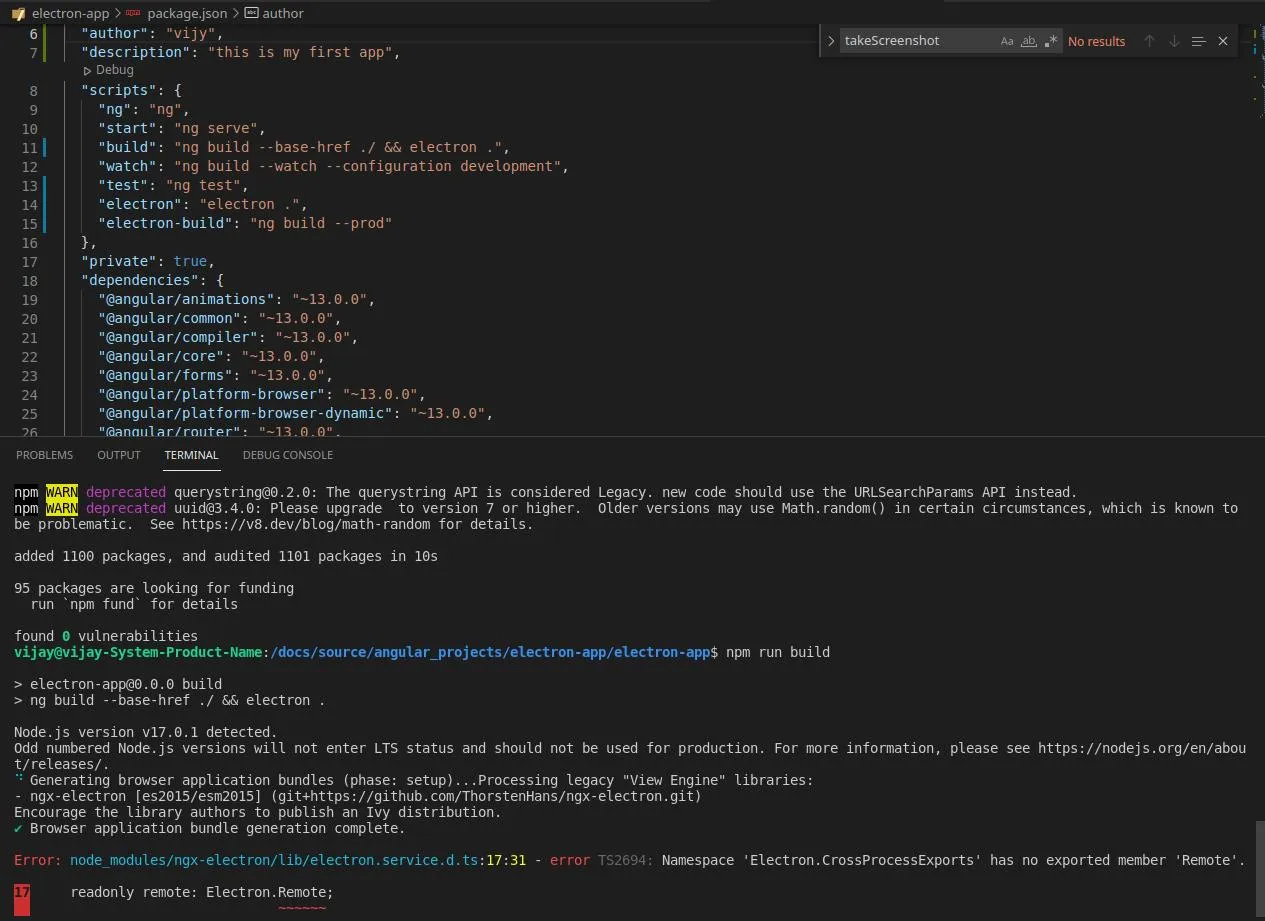Click the "test" script key on line 13
The image size is (1265, 921).
tap(123, 185)
